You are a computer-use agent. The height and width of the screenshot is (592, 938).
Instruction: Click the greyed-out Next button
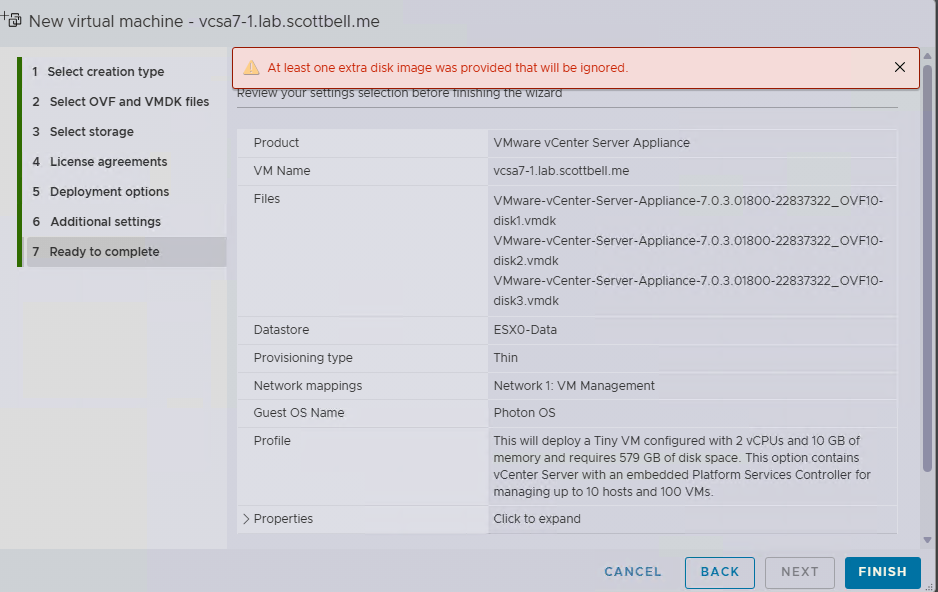coord(800,572)
